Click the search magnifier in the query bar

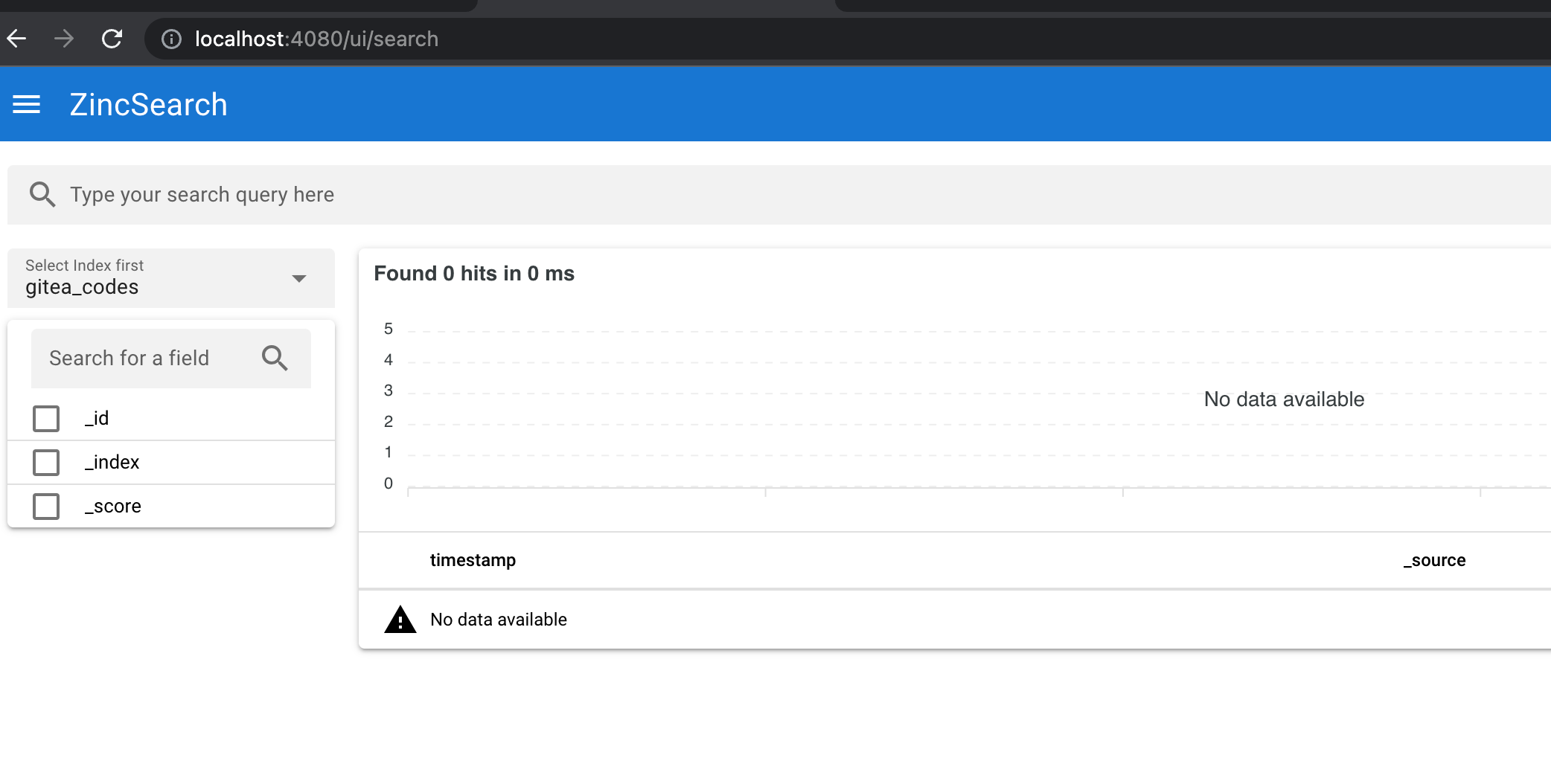tap(42, 194)
